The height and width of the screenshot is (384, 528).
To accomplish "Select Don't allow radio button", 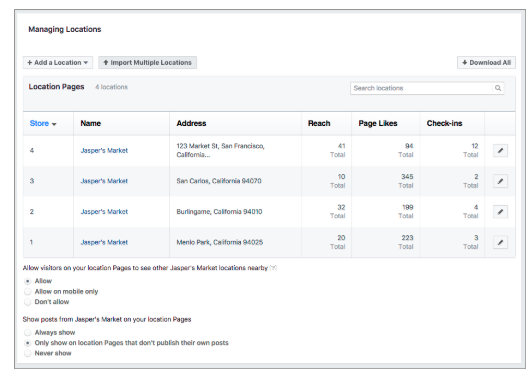I will point(28,302).
